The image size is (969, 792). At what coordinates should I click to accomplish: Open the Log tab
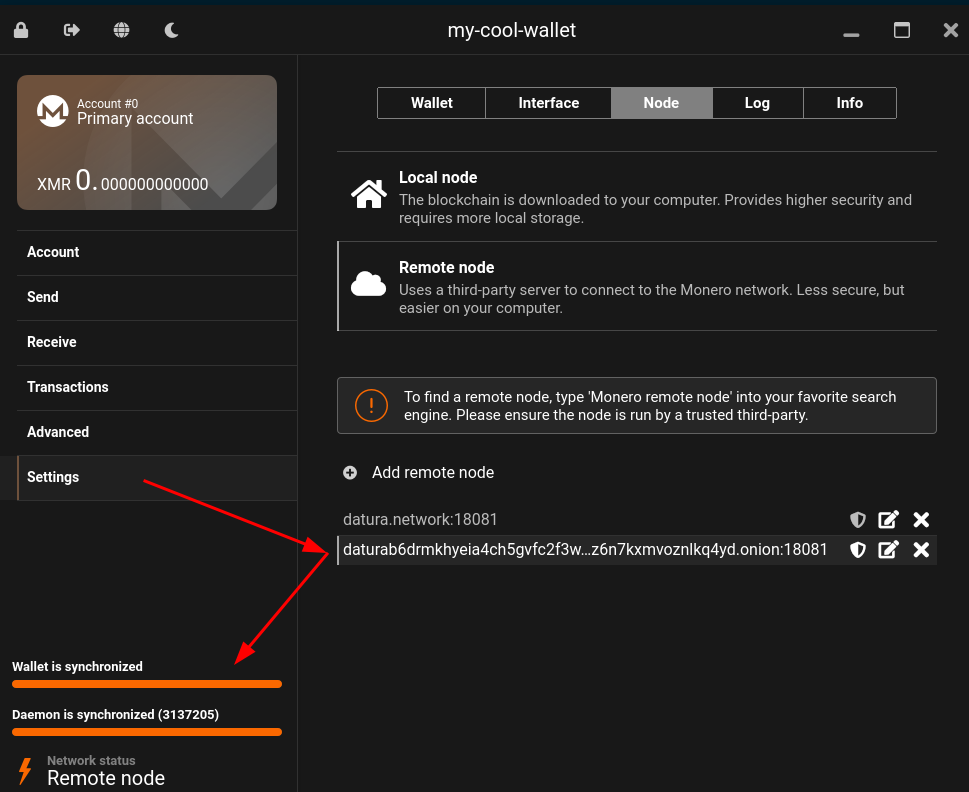(x=758, y=103)
